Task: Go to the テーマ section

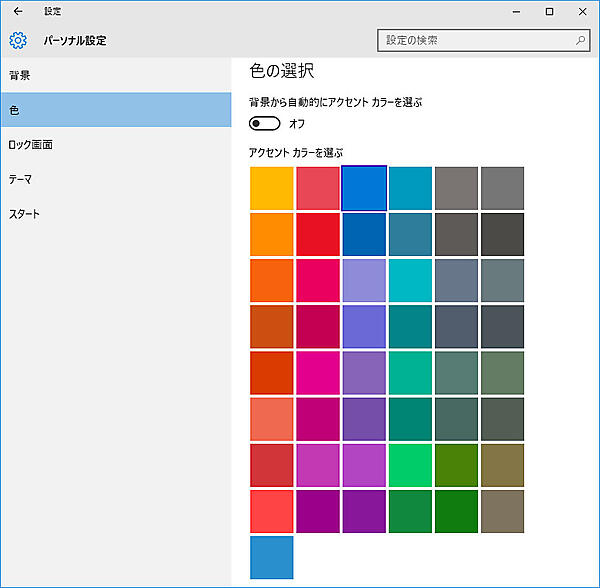Action: (20, 180)
